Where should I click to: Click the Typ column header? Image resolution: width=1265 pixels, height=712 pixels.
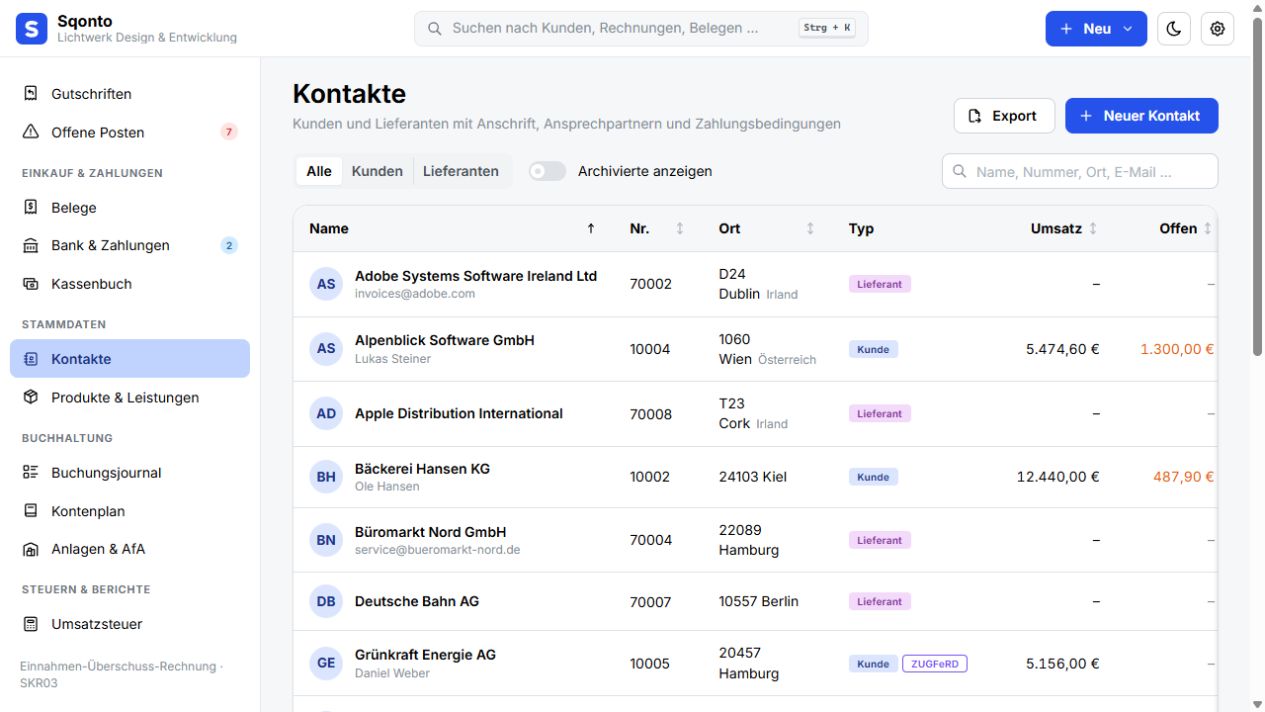[x=861, y=228]
